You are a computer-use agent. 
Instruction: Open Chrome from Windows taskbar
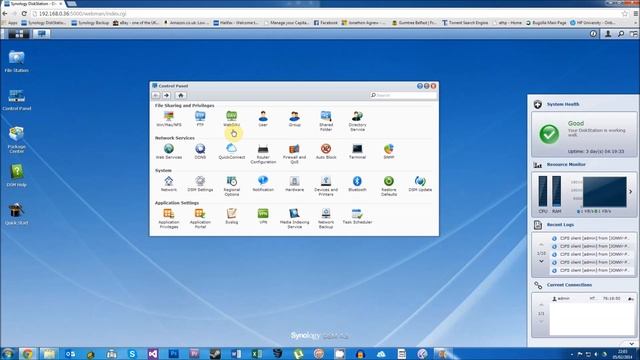pyautogui.click(x=27, y=353)
